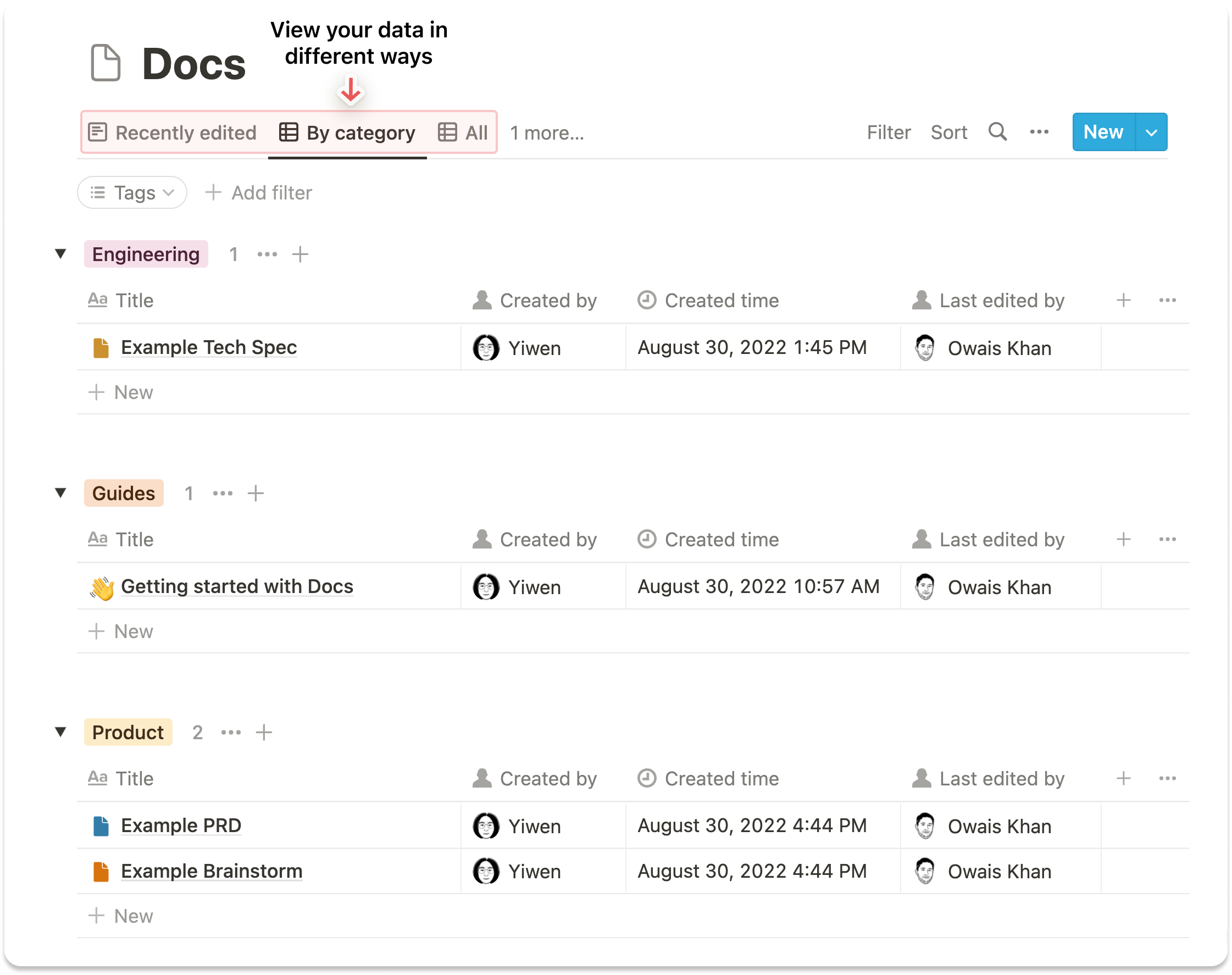The width and height of the screenshot is (1232, 975).
Task: Expand the 1 more… views list
Action: coord(547,133)
